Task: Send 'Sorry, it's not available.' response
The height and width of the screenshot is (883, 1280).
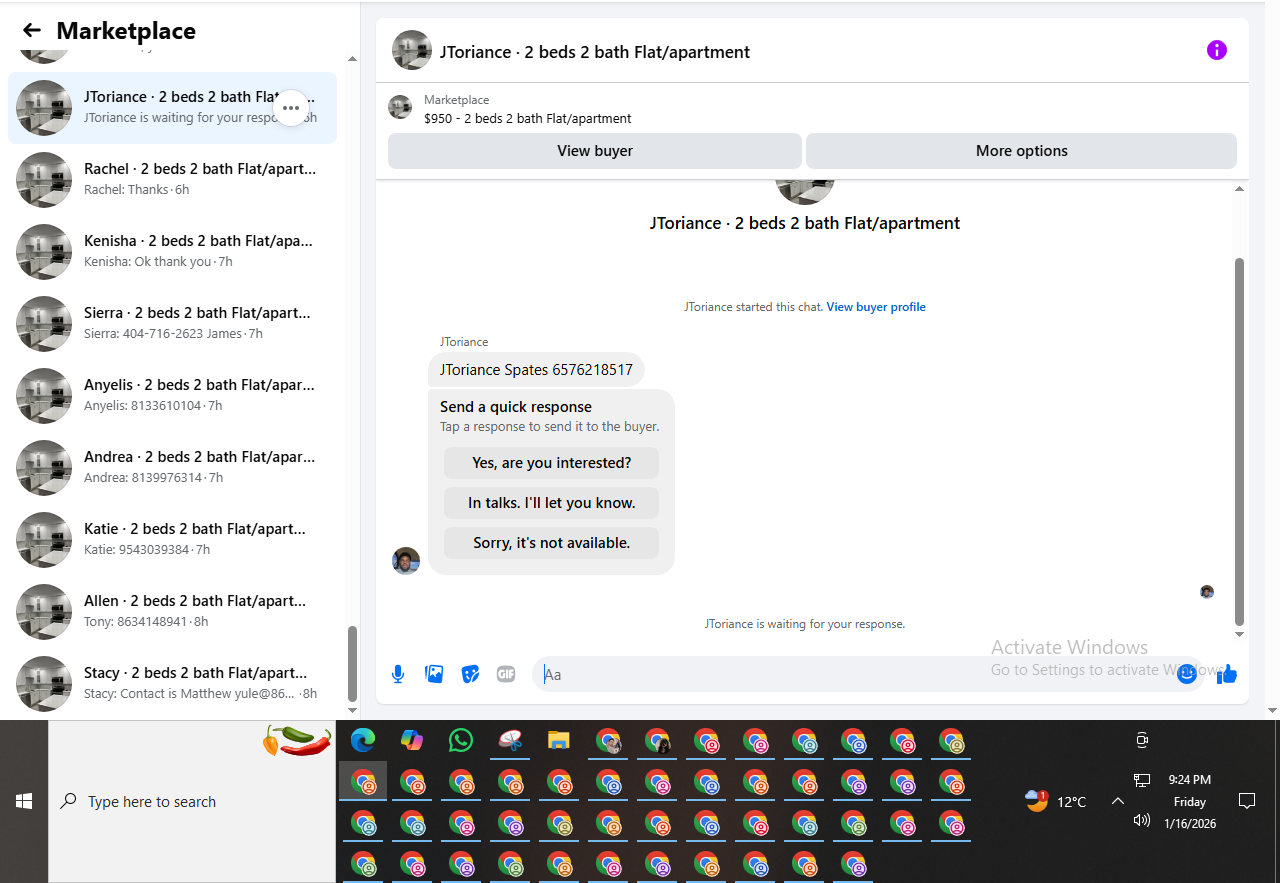Action: [x=551, y=543]
